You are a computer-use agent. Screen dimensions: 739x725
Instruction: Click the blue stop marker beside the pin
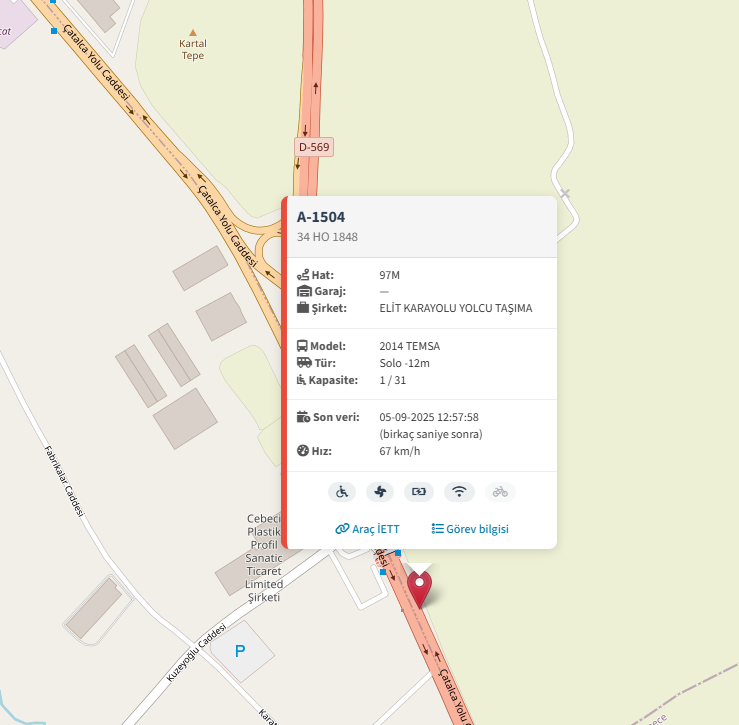[383, 572]
